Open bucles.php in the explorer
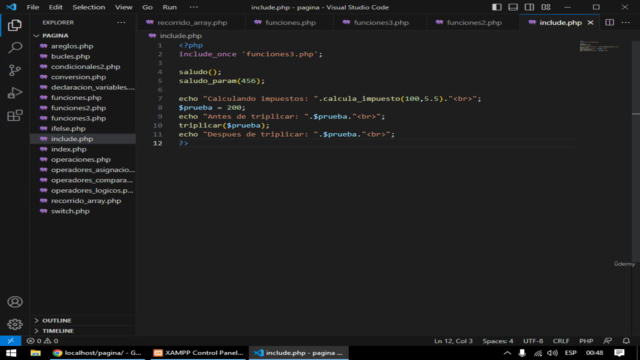The width and height of the screenshot is (640, 360). point(83,56)
